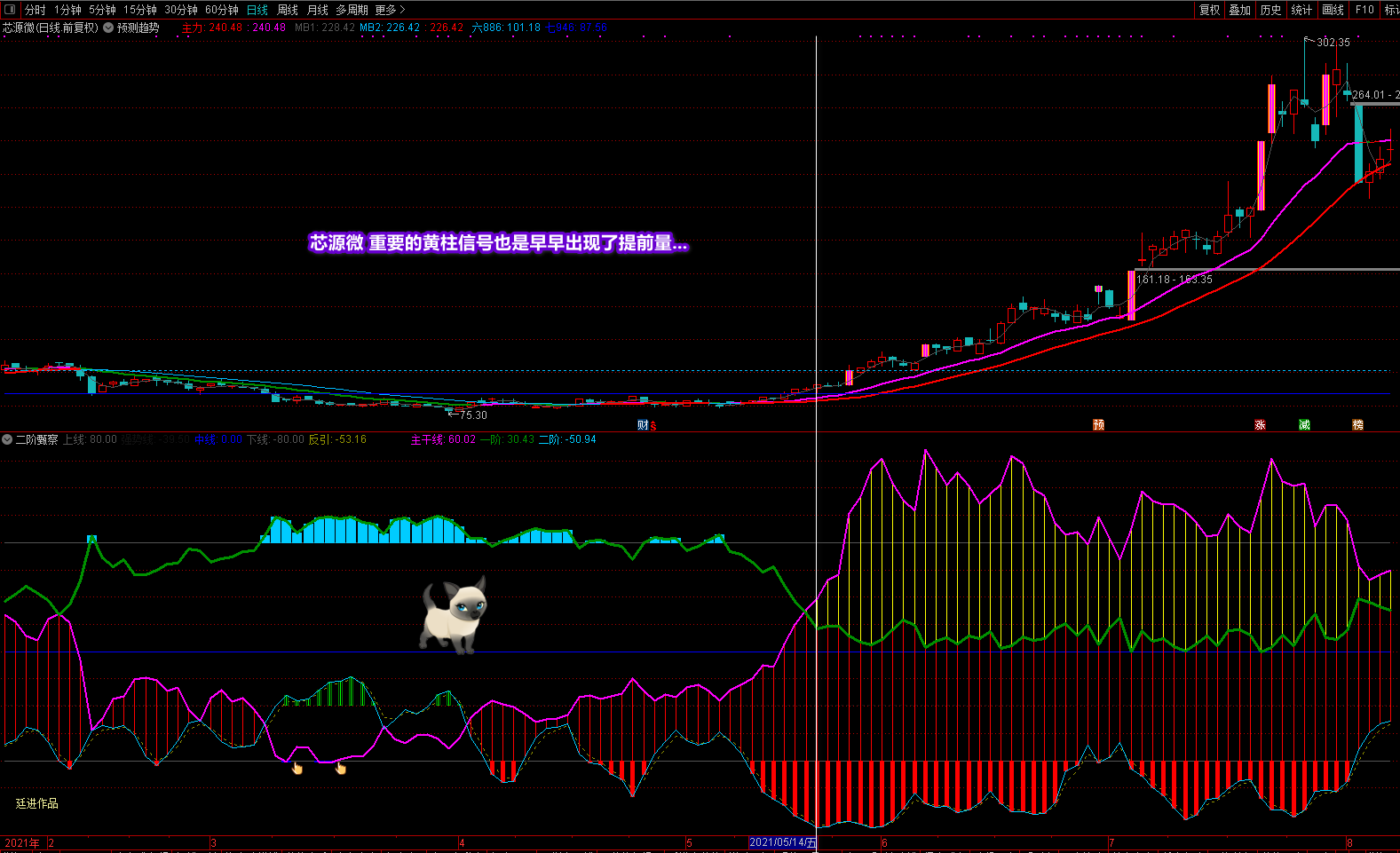Select the 60分钟 period tab
Viewport: 1400px width, 853px height.
coord(221,10)
